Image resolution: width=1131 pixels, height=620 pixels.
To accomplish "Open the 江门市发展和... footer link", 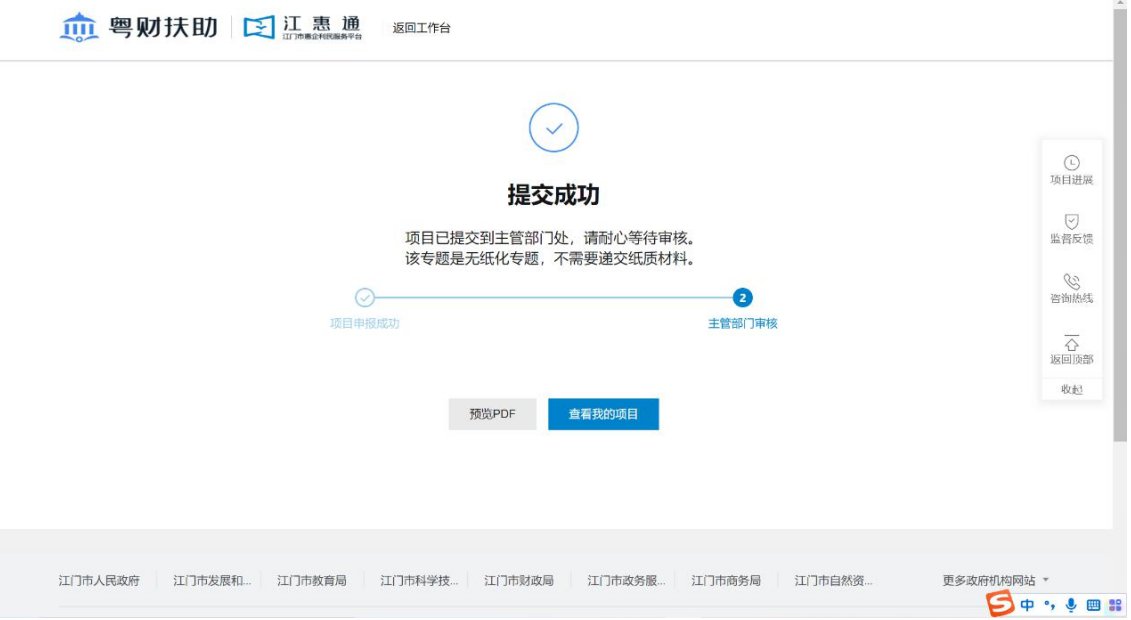I will click(x=213, y=582).
